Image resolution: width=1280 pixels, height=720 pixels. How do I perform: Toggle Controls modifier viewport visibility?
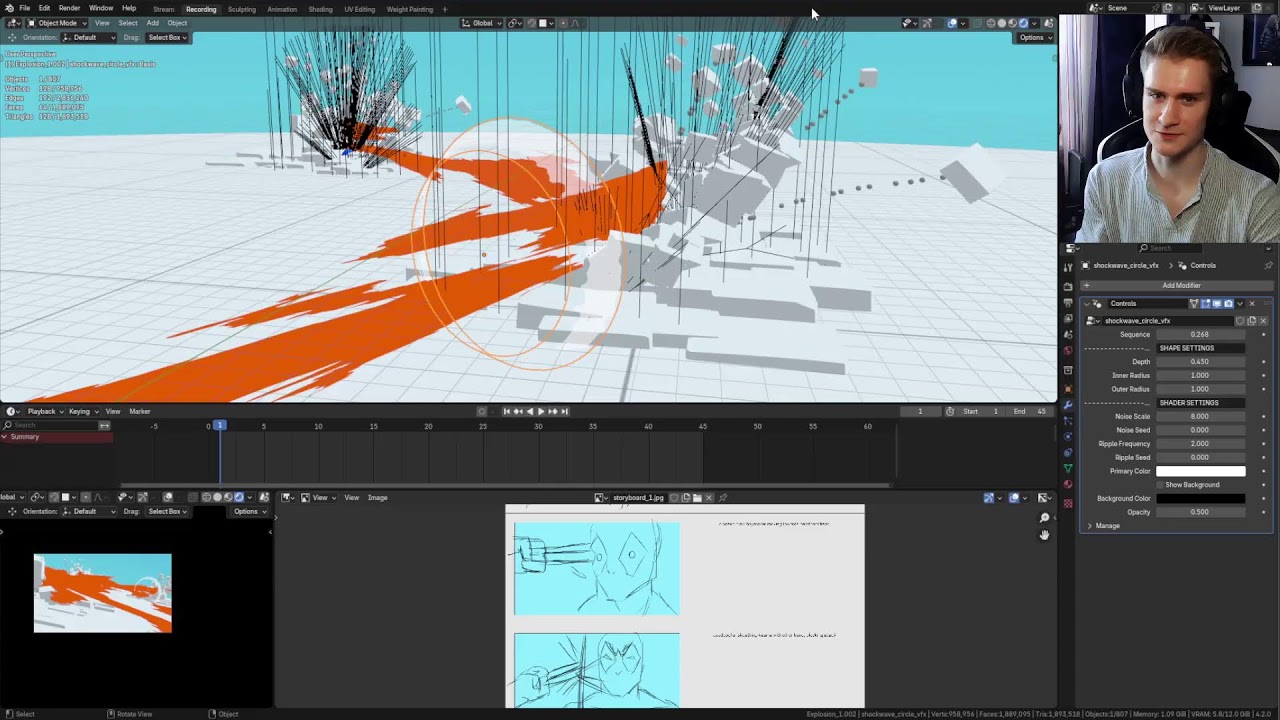point(1216,303)
